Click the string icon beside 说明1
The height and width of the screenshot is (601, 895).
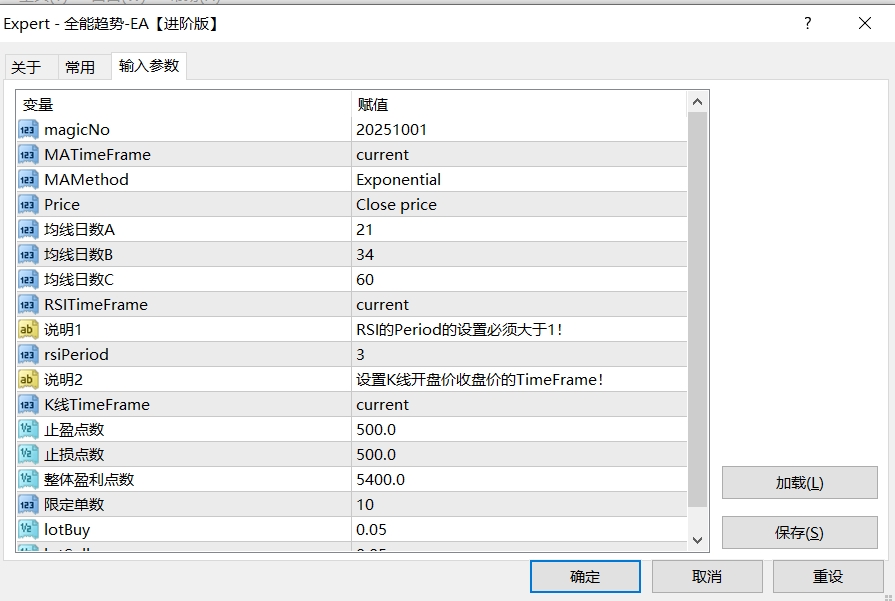pos(28,330)
